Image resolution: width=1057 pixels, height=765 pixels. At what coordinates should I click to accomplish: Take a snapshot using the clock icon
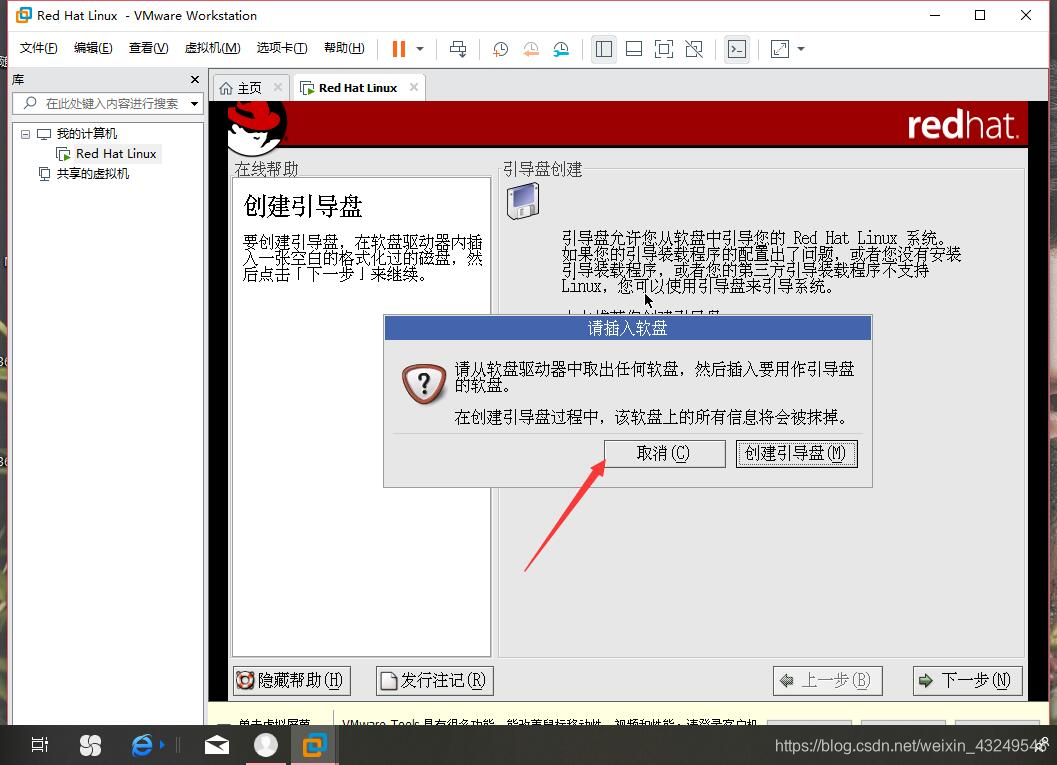point(500,49)
